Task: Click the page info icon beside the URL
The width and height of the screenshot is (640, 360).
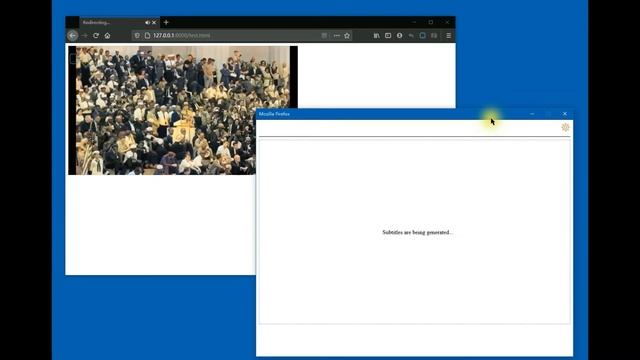Action: 147,36
